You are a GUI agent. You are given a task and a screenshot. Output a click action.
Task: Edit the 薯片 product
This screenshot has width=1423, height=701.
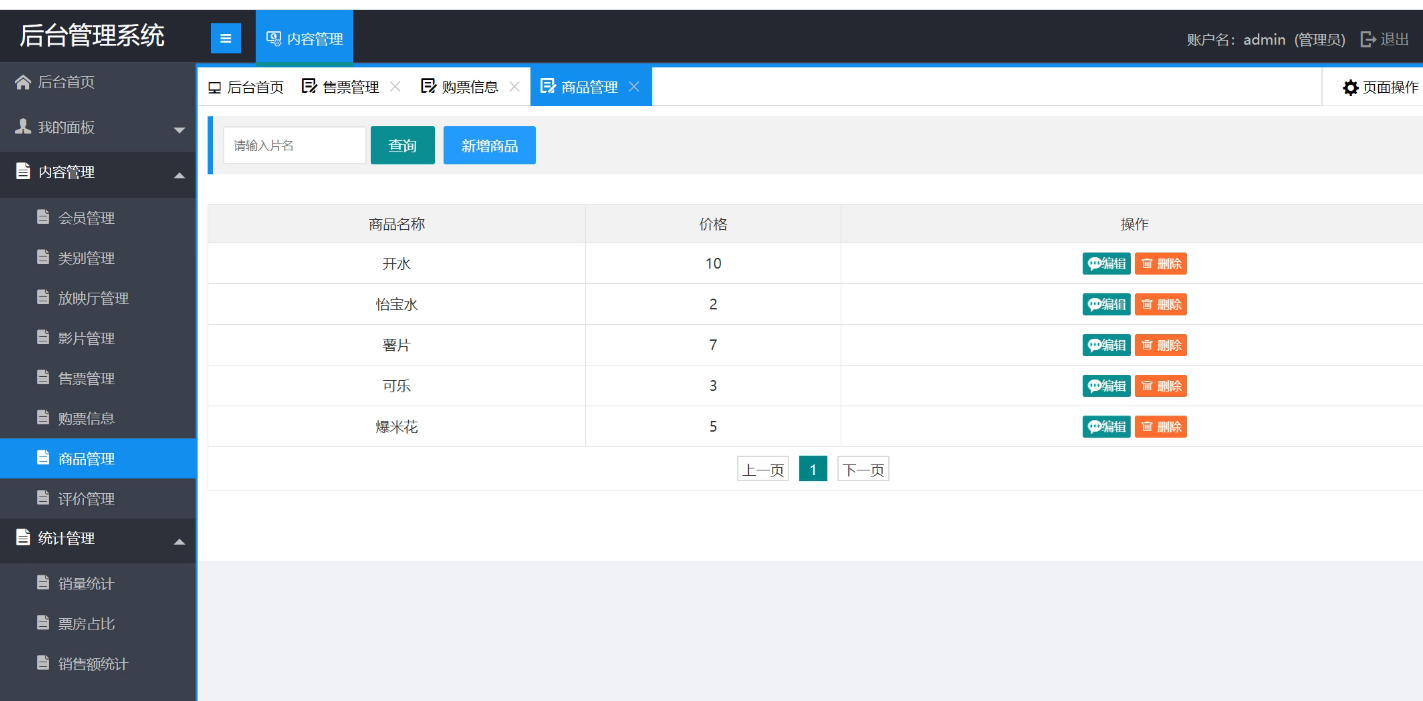pyautogui.click(x=1107, y=345)
